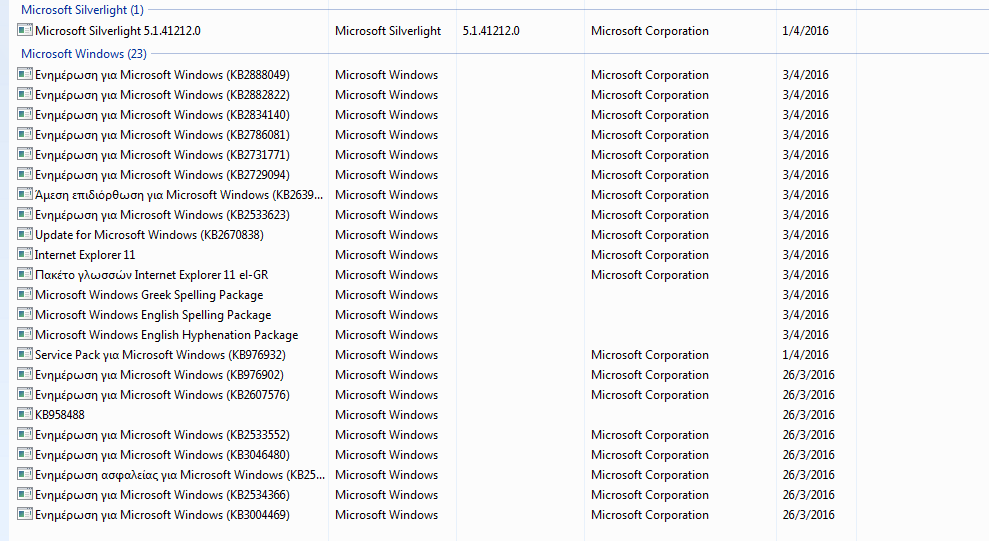Select Microsoft Windows English Hyphenation Package
Screen dimensions: 989x541
pyautogui.click(x=167, y=335)
